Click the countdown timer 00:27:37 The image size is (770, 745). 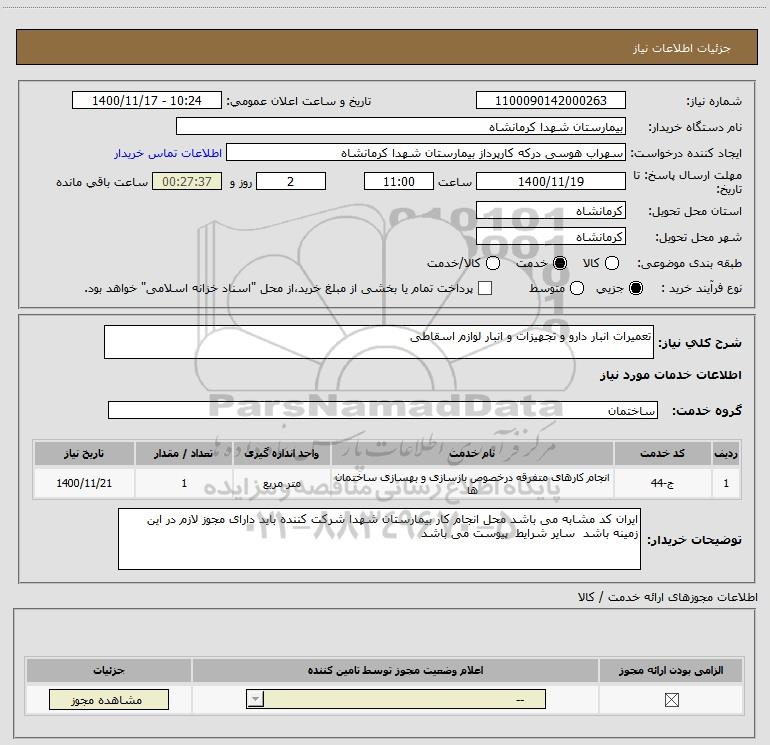coord(187,181)
